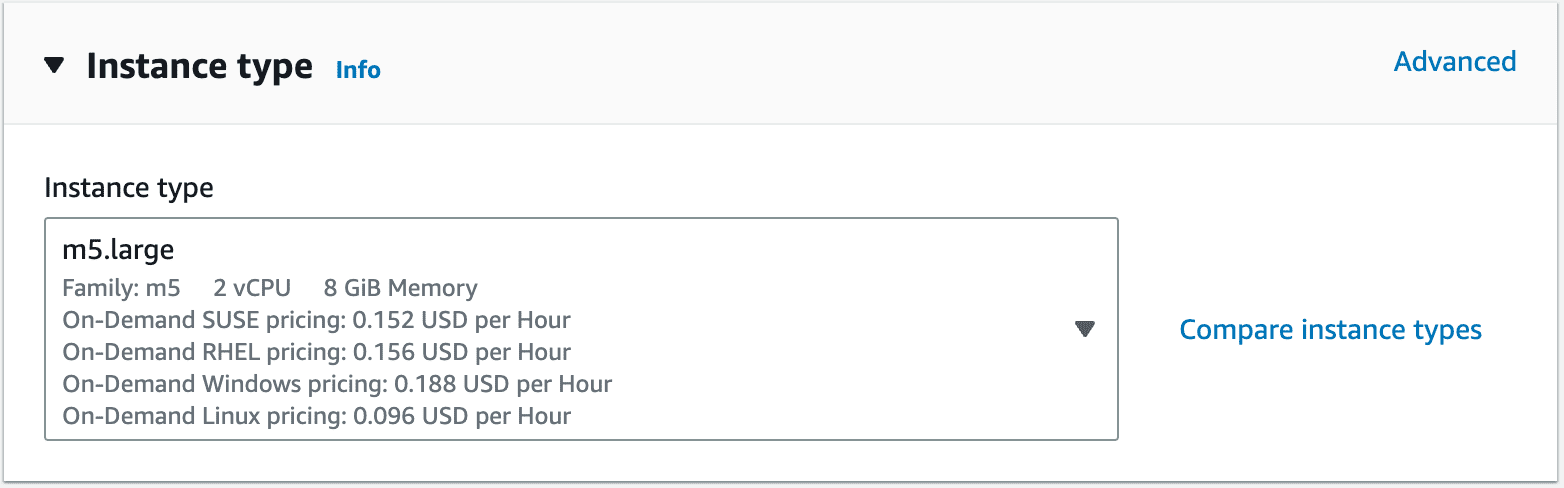Screen dimensions: 1564x488
Task: Click the Instance type field label
Action: (x=129, y=188)
